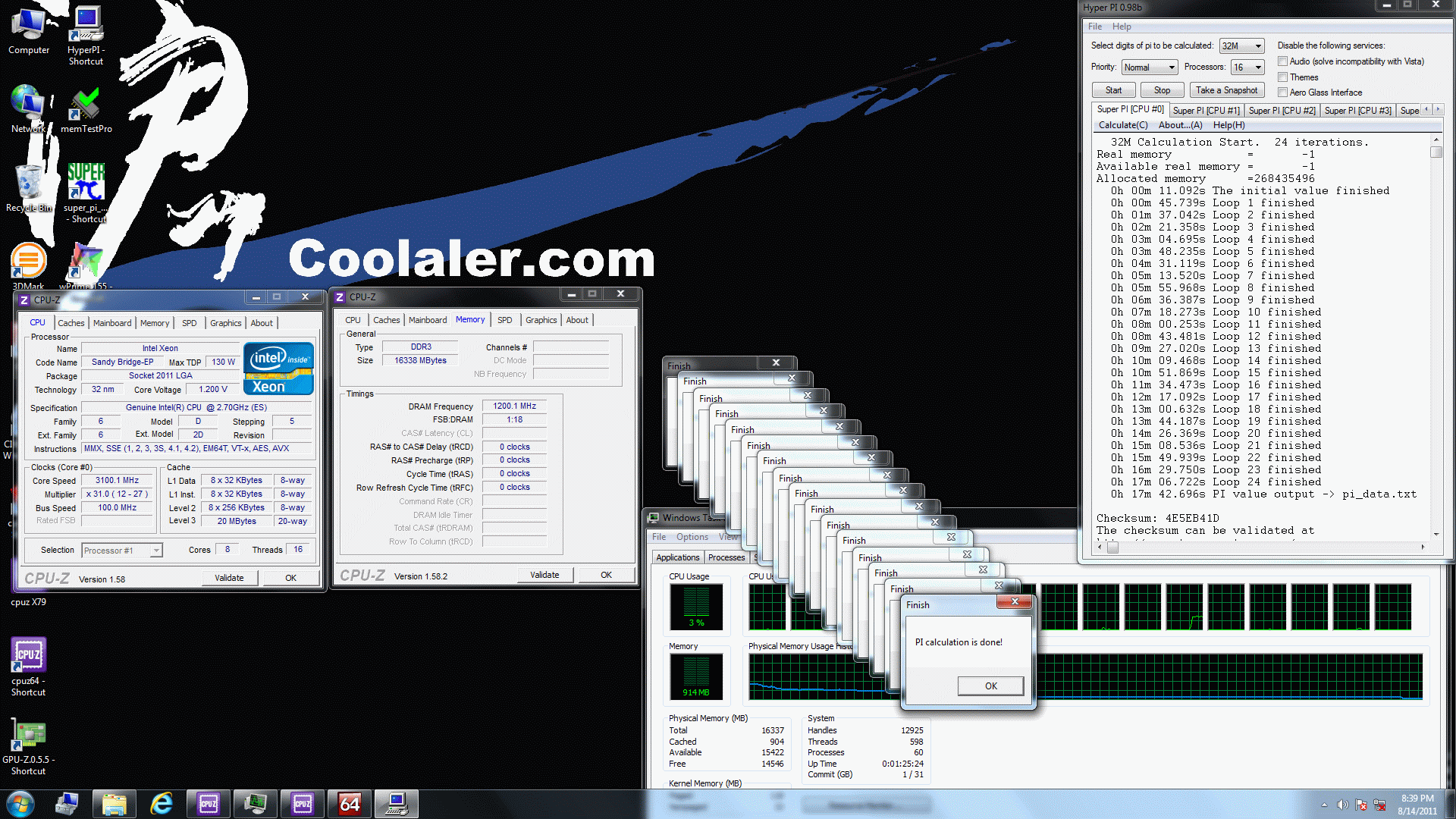Open the pi digits 32M dropdown
The image size is (1456, 819).
pyautogui.click(x=1241, y=46)
